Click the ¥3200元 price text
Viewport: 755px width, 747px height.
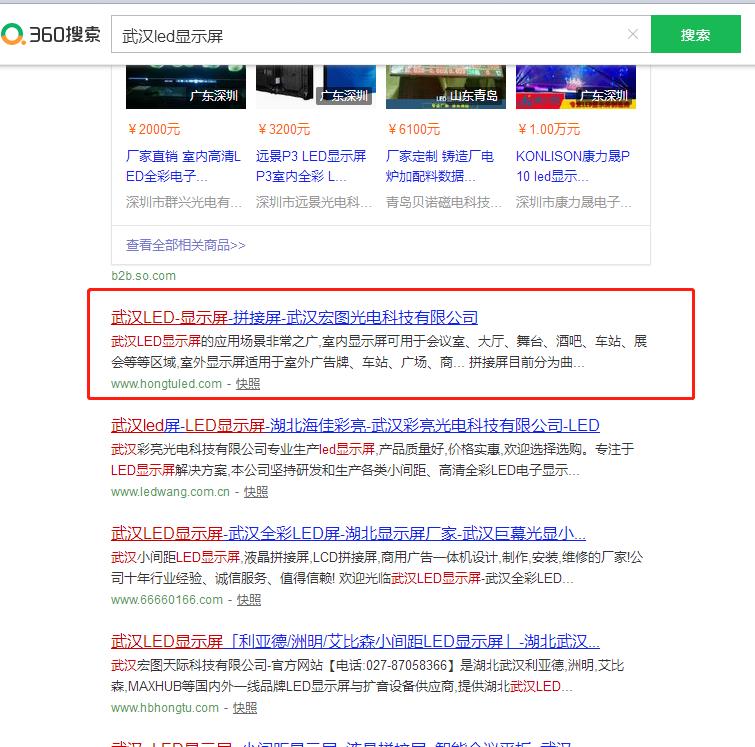click(284, 129)
